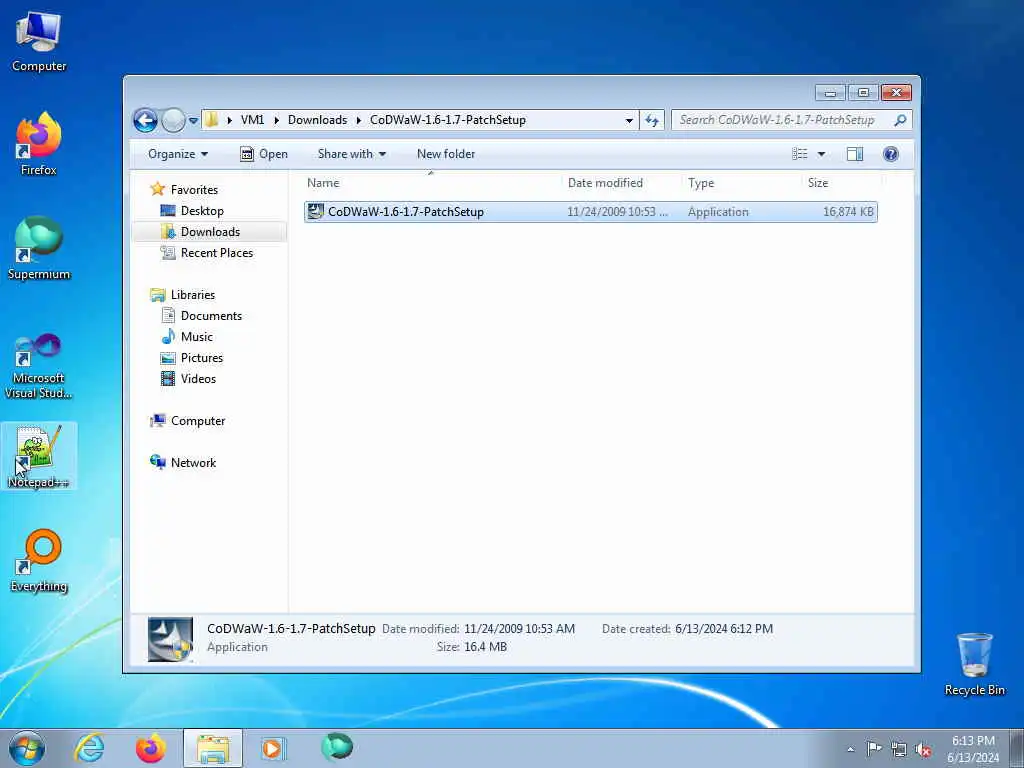
Task: Refresh the folder view button
Action: [x=652, y=120]
